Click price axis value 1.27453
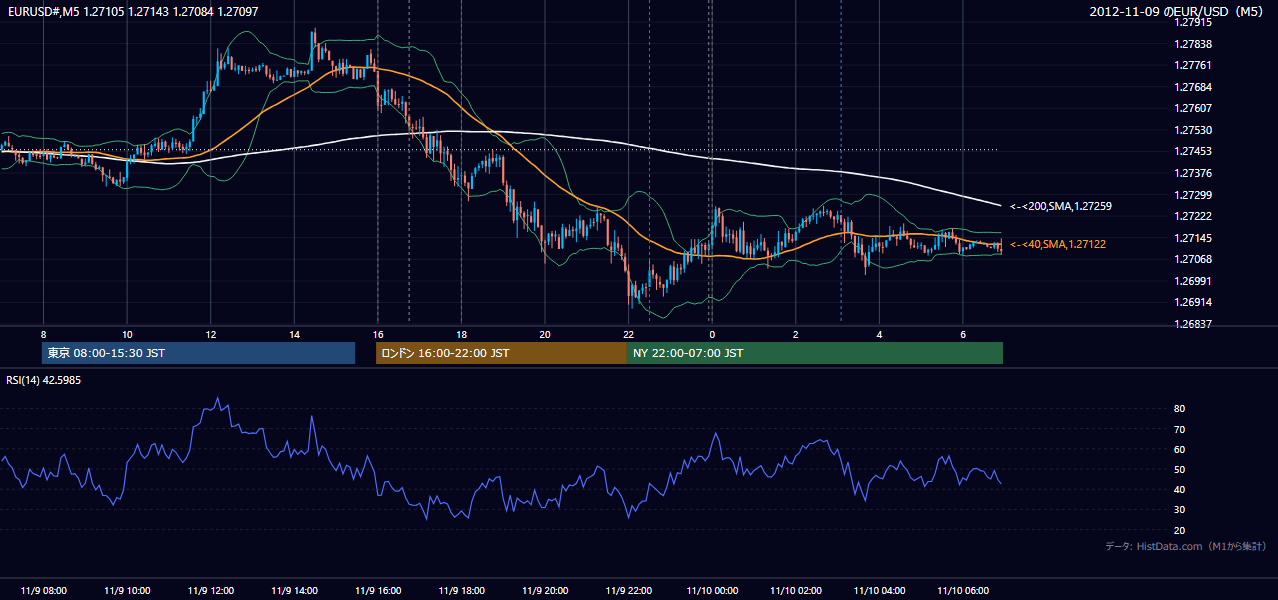 click(1193, 151)
